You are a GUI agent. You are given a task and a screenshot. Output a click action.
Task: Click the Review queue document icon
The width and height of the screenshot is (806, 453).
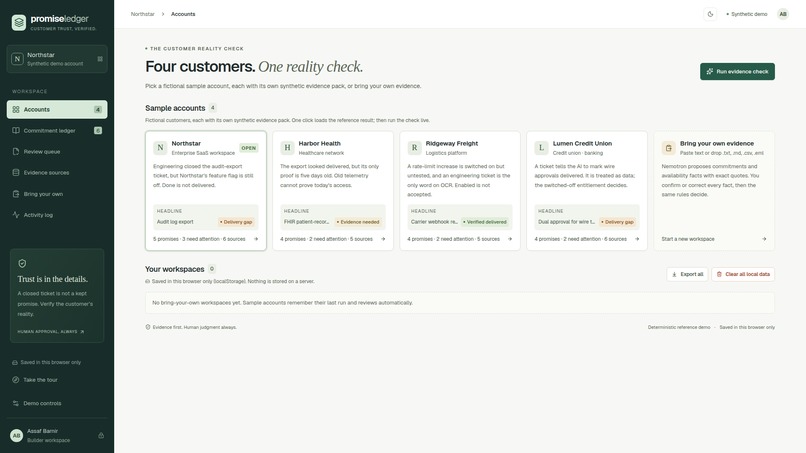[x=16, y=152]
